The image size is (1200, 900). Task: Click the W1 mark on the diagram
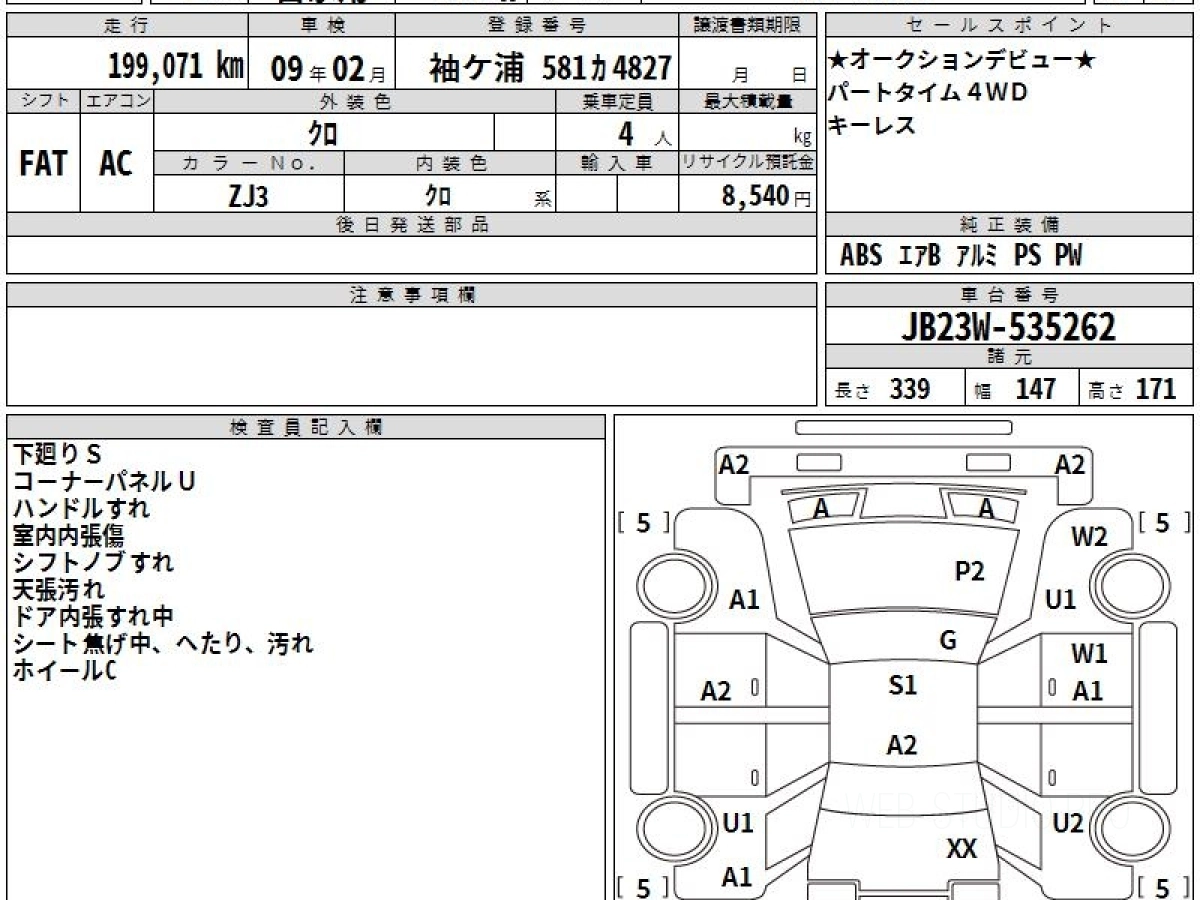[1090, 654]
